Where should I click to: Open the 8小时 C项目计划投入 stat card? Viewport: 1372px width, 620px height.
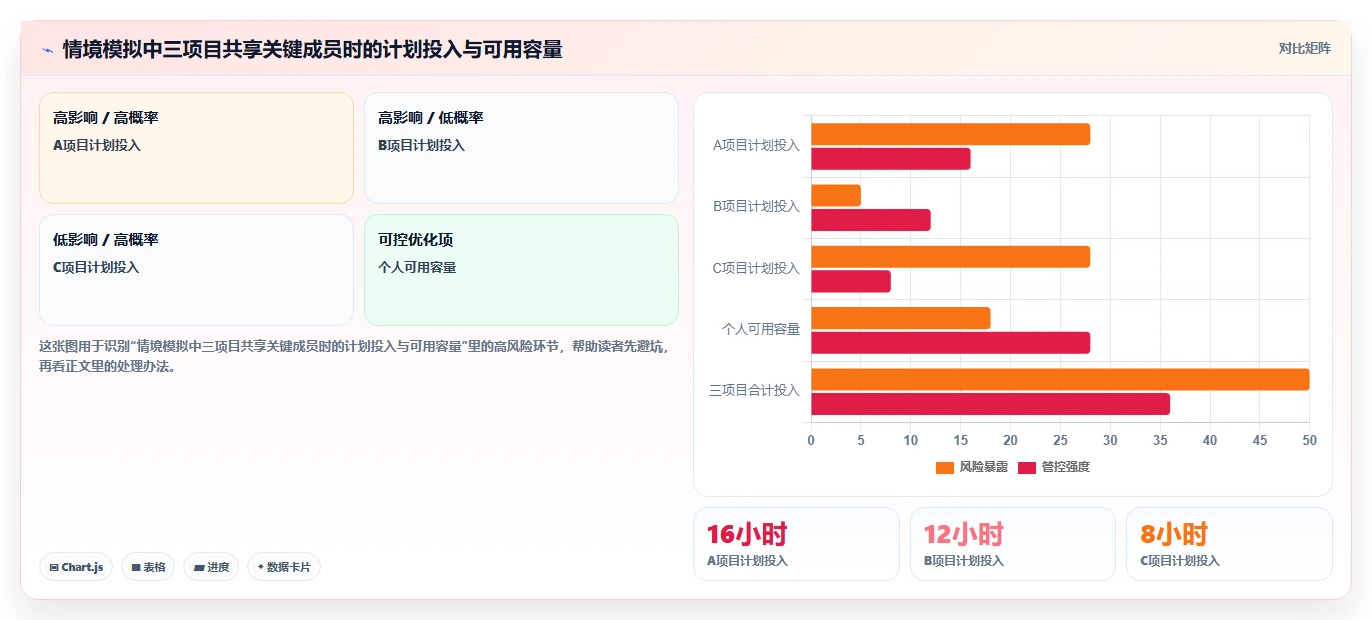(1229, 544)
